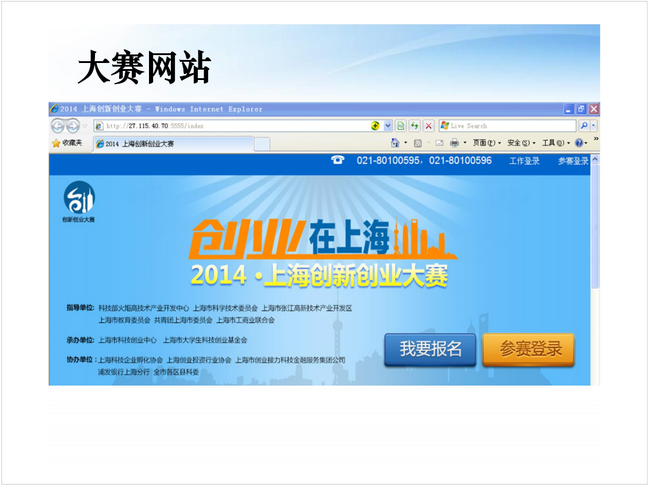648x486 pixels.
Task: Click the RSS feeds icon
Action: click(x=418, y=143)
